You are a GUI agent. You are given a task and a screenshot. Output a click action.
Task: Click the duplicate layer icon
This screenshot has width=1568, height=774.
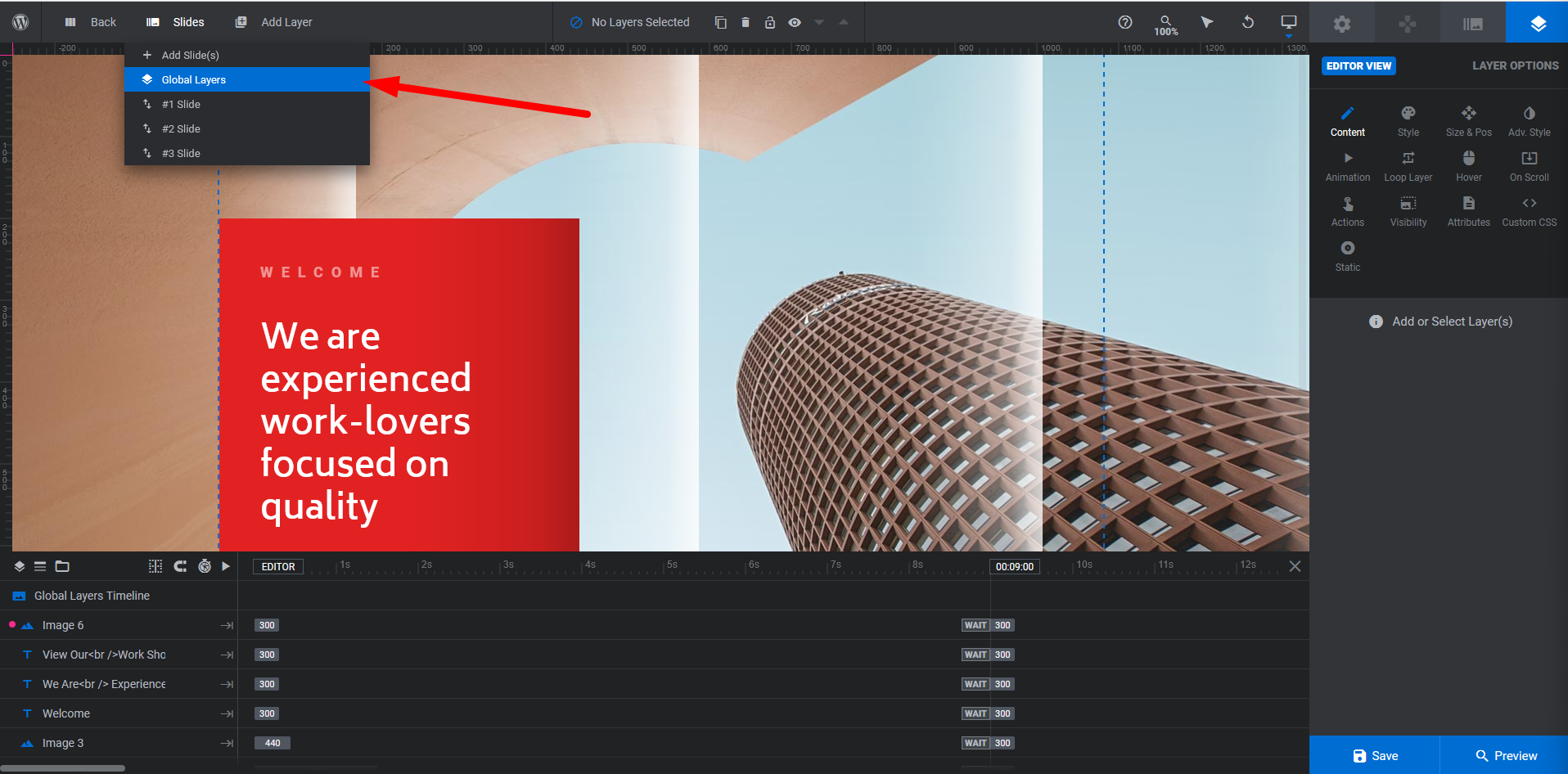click(x=720, y=22)
